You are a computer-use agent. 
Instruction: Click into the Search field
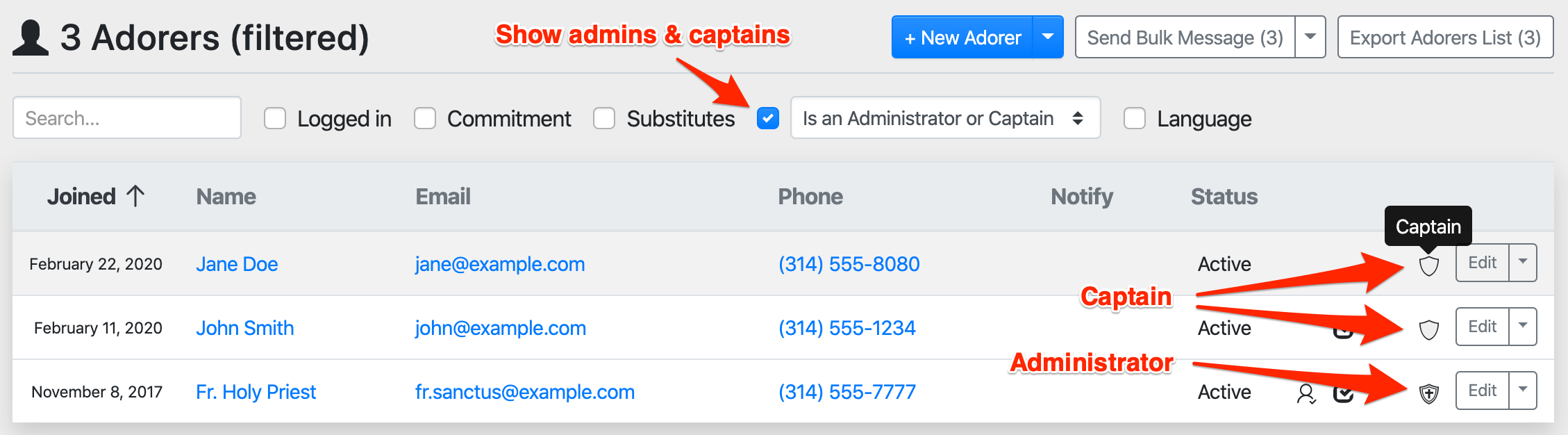click(127, 118)
